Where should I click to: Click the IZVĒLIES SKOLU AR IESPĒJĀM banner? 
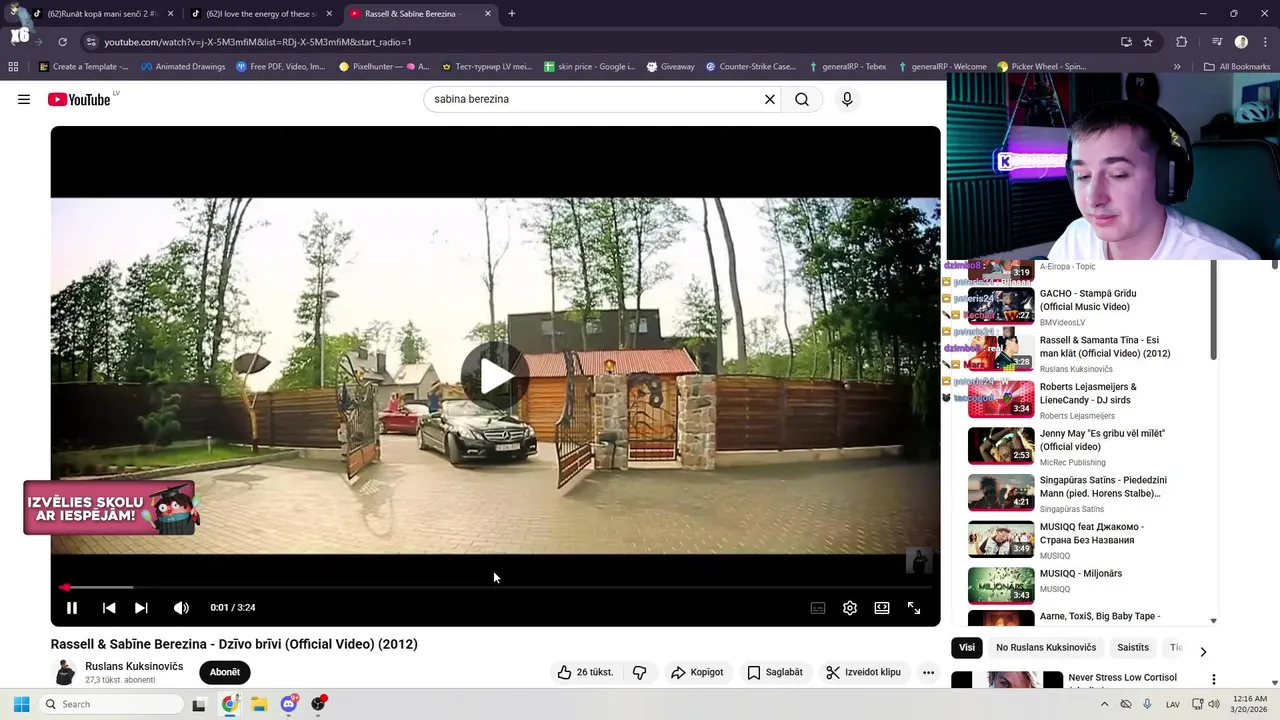pyautogui.click(x=110, y=508)
